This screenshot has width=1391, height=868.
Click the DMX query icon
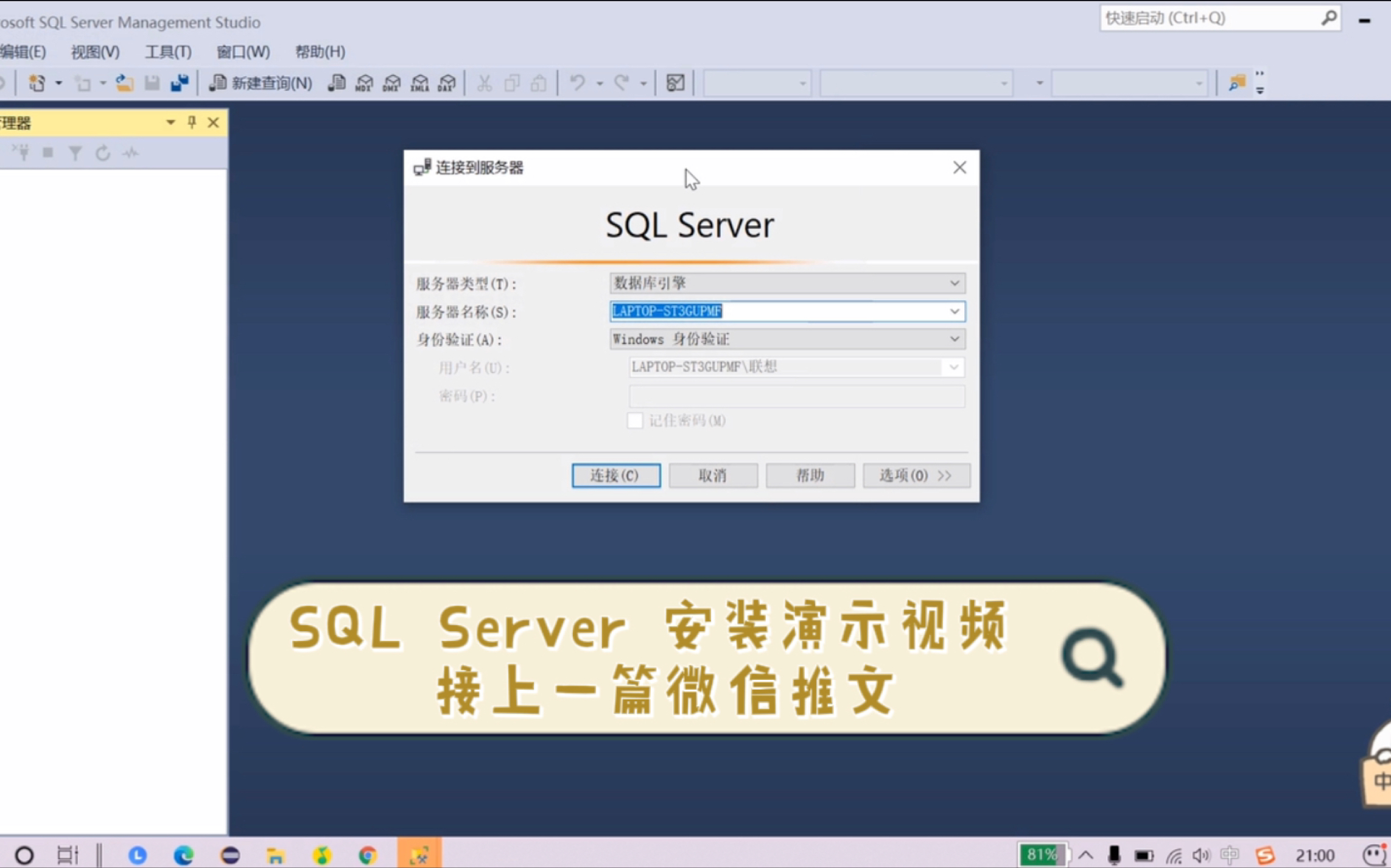pyautogui.click(x=392, y=83)
